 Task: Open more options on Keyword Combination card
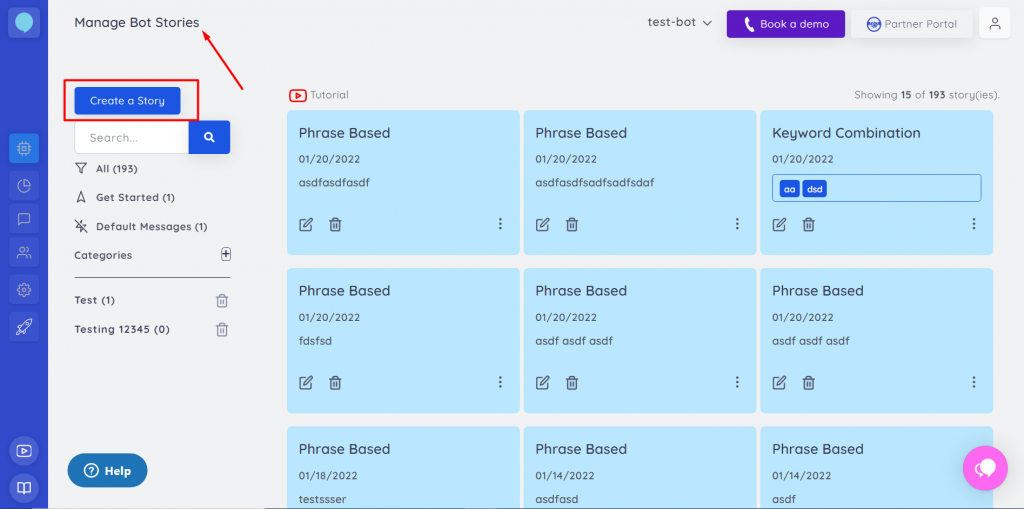tap(974, 224)
